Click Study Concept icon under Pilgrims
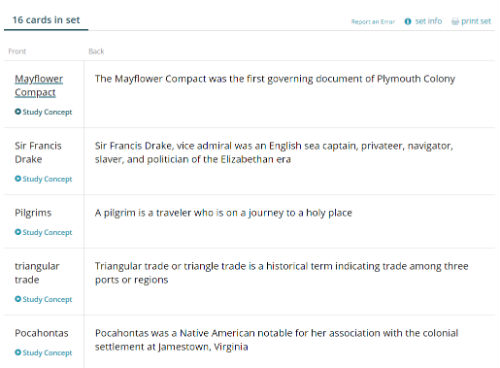 (x=18, y=232)
